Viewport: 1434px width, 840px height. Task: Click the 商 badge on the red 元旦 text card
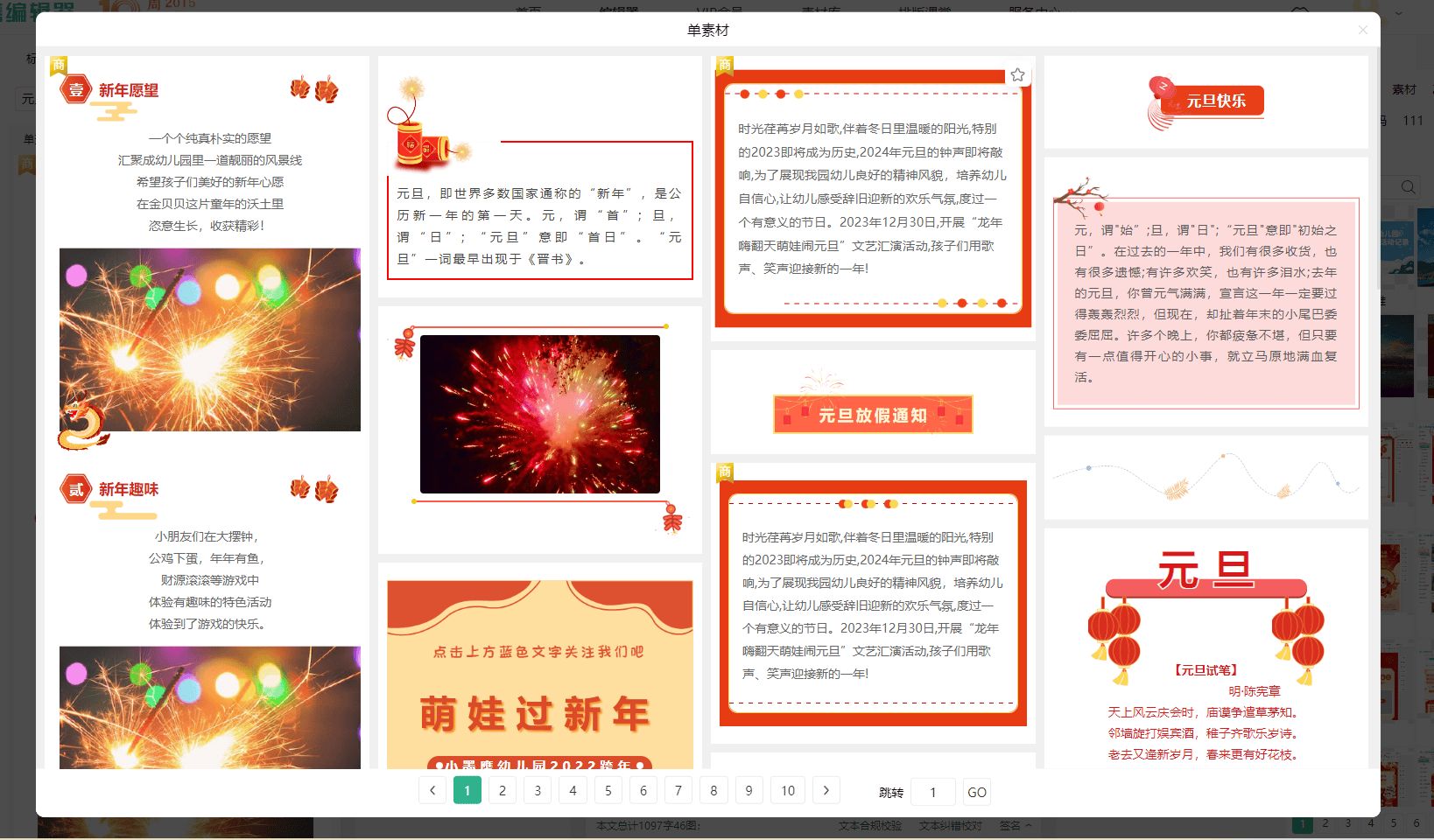coord(725,472)
